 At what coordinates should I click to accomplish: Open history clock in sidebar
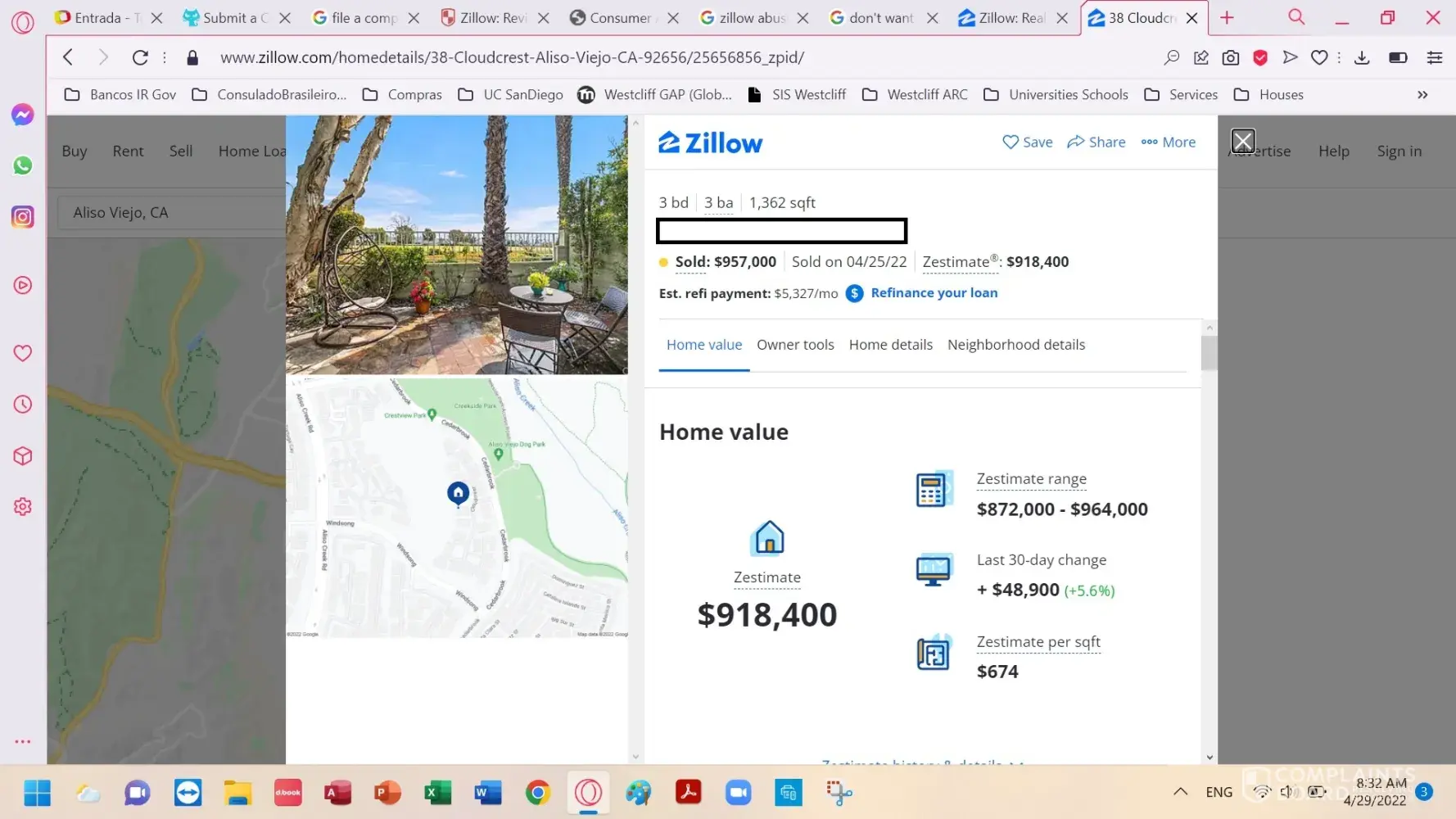(x=23, y=405)
